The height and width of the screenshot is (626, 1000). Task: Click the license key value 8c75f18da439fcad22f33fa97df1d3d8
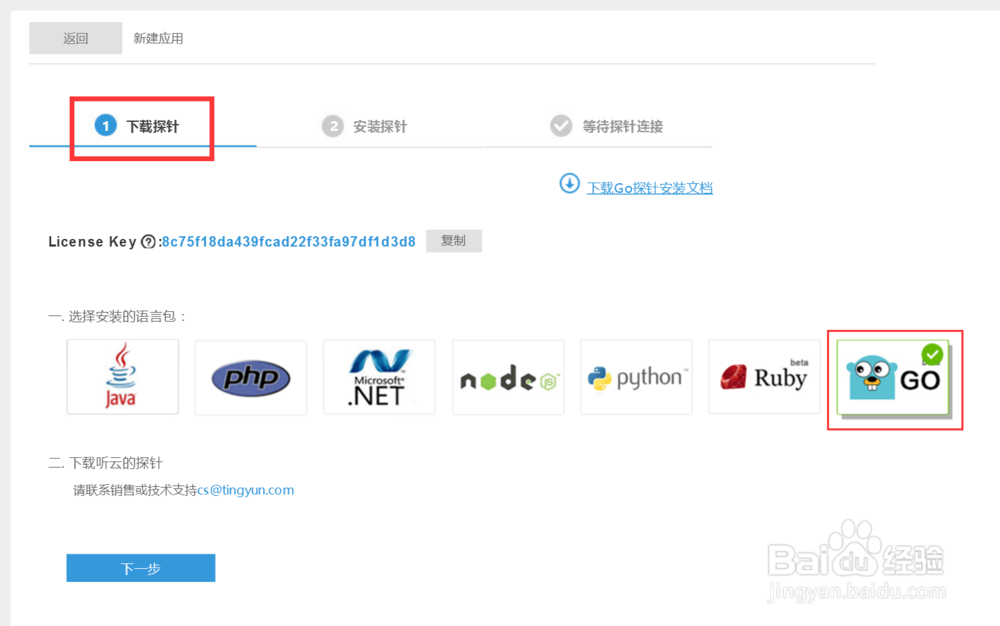[288, 242]
